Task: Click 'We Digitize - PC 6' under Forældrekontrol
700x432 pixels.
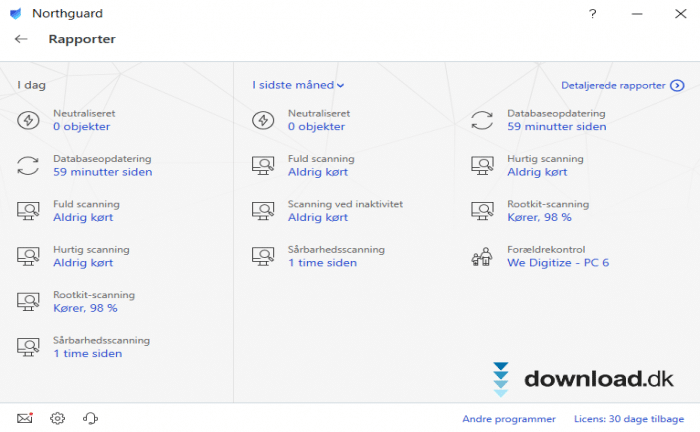Action: point(558,263)
